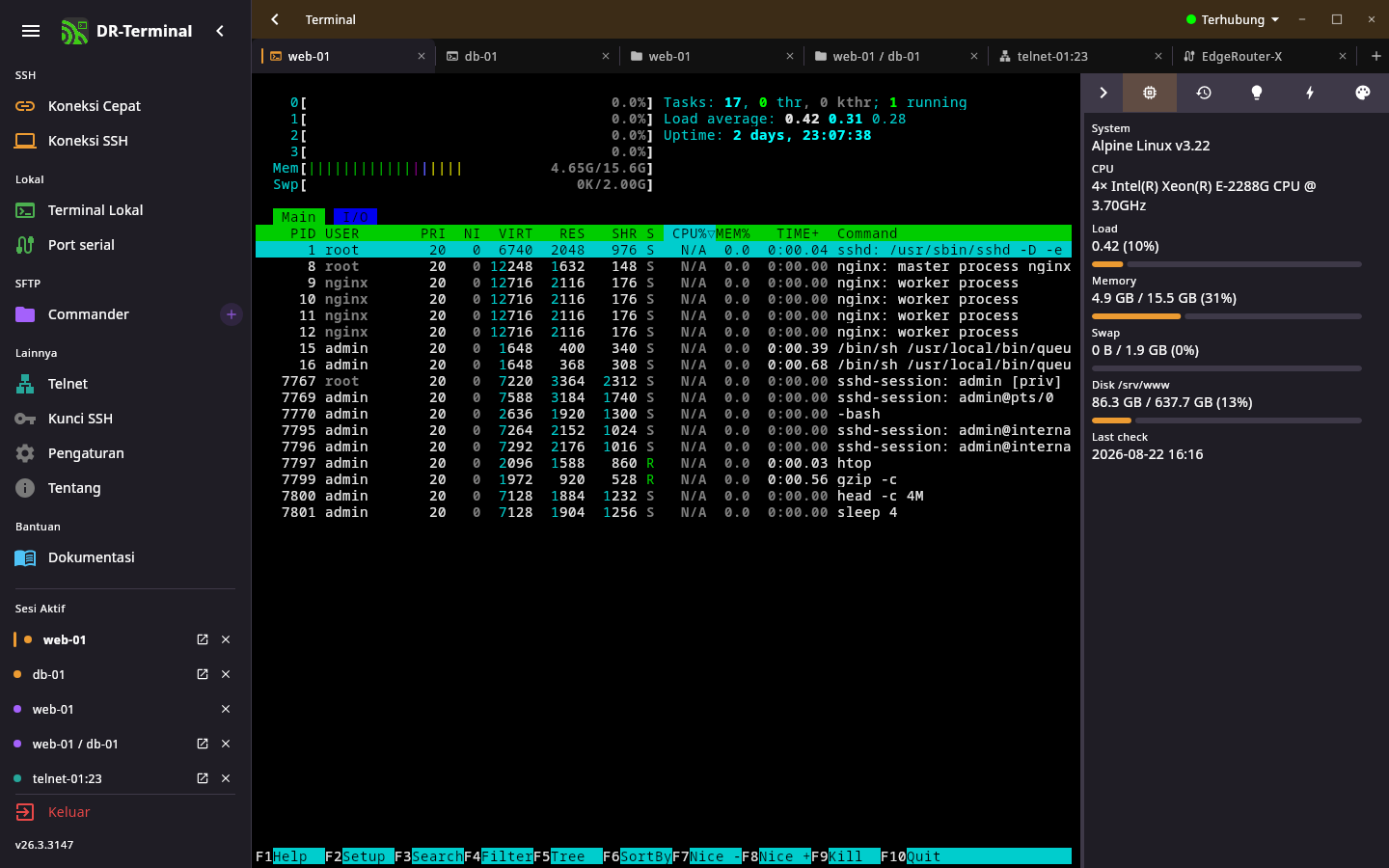Pop out telnet-01:23 session
1389x868 pixels.
tap(203, 778)
